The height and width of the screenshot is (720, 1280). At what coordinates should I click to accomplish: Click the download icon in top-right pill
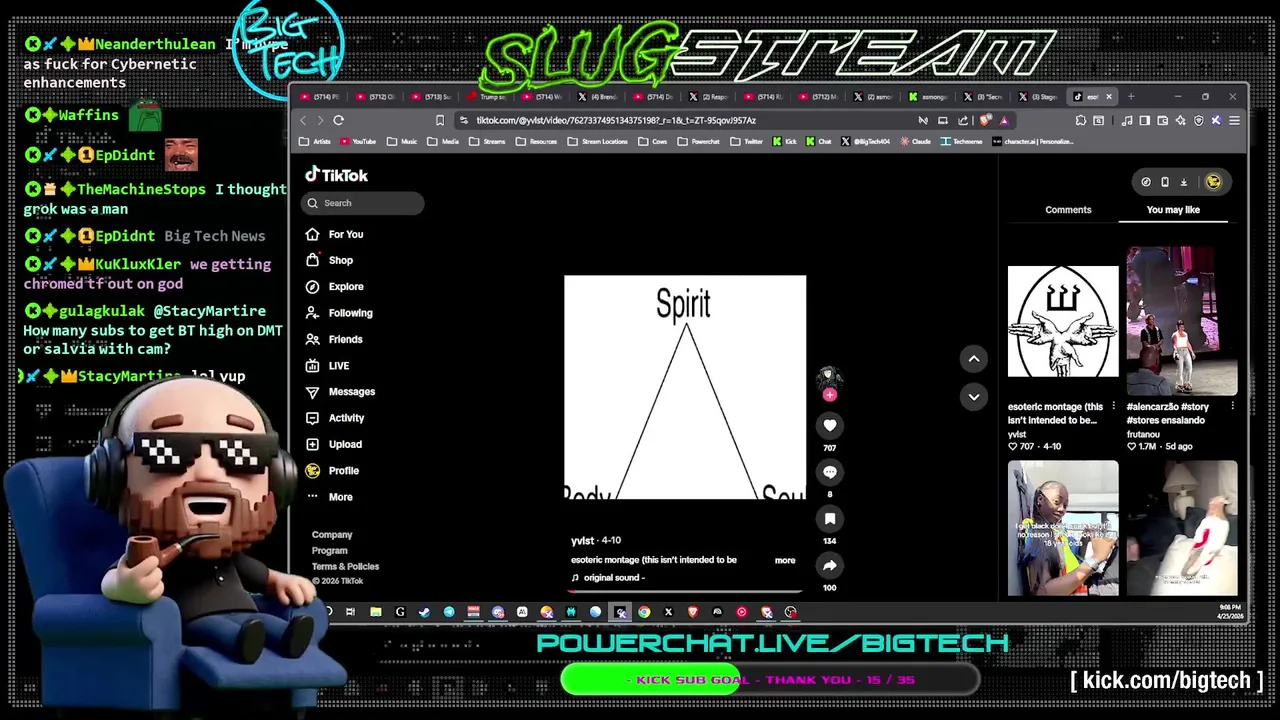1183,182
